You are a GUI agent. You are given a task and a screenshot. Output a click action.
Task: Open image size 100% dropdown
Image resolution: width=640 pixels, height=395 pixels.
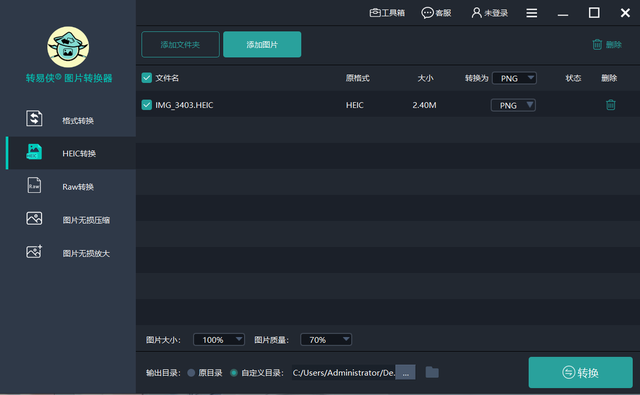pos(219,340)
